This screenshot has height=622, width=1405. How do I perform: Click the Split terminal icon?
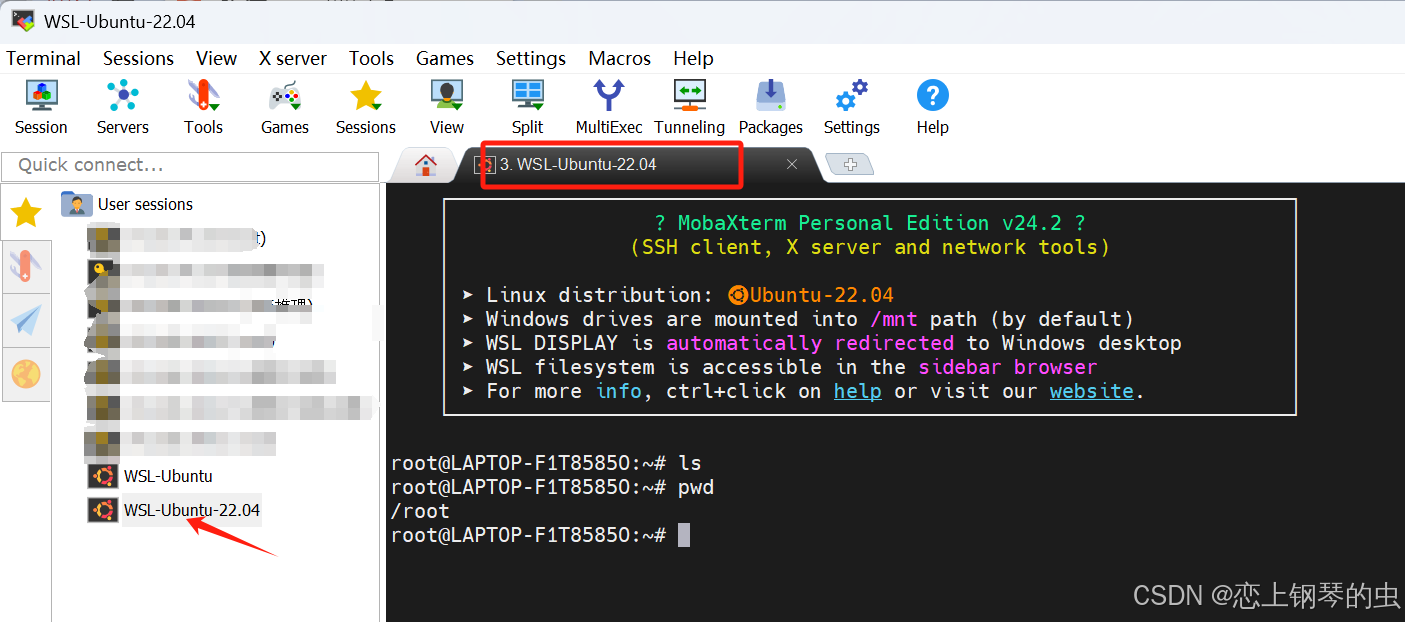click(x=527, y=105)
